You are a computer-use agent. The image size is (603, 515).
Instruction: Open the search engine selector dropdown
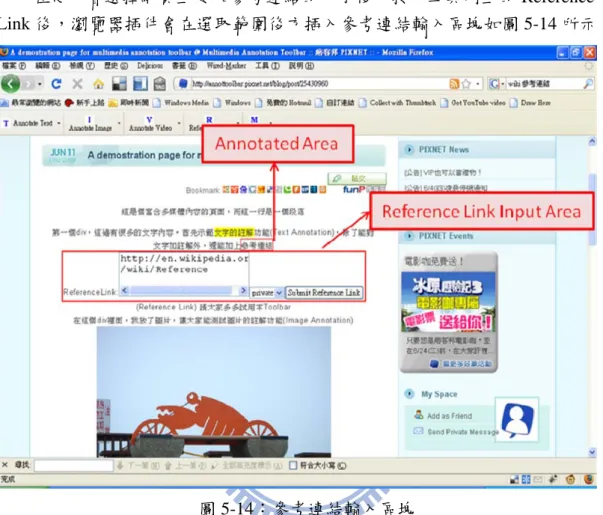(x=496, y=83)
